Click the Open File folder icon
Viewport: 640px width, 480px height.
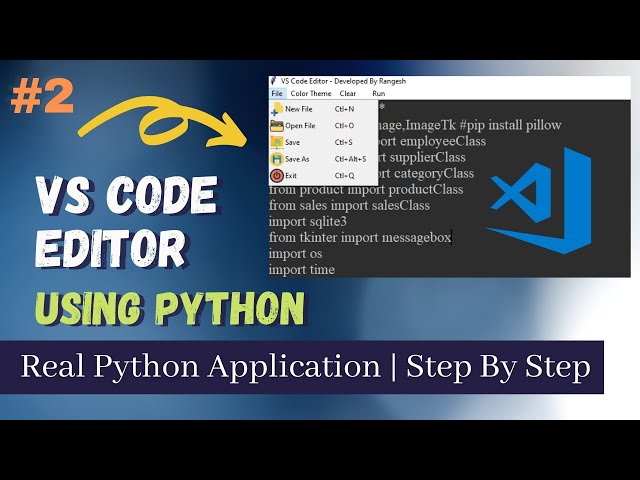(x=277, y=126)
